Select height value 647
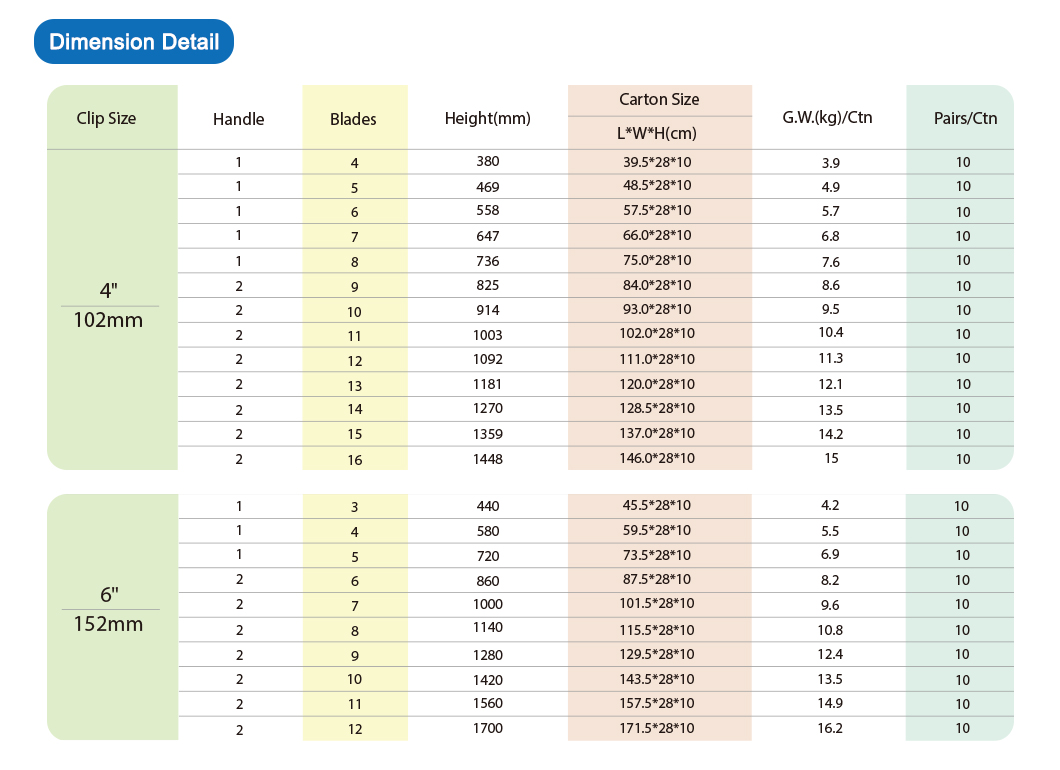 pyautogui.click(x=487, y=236)
